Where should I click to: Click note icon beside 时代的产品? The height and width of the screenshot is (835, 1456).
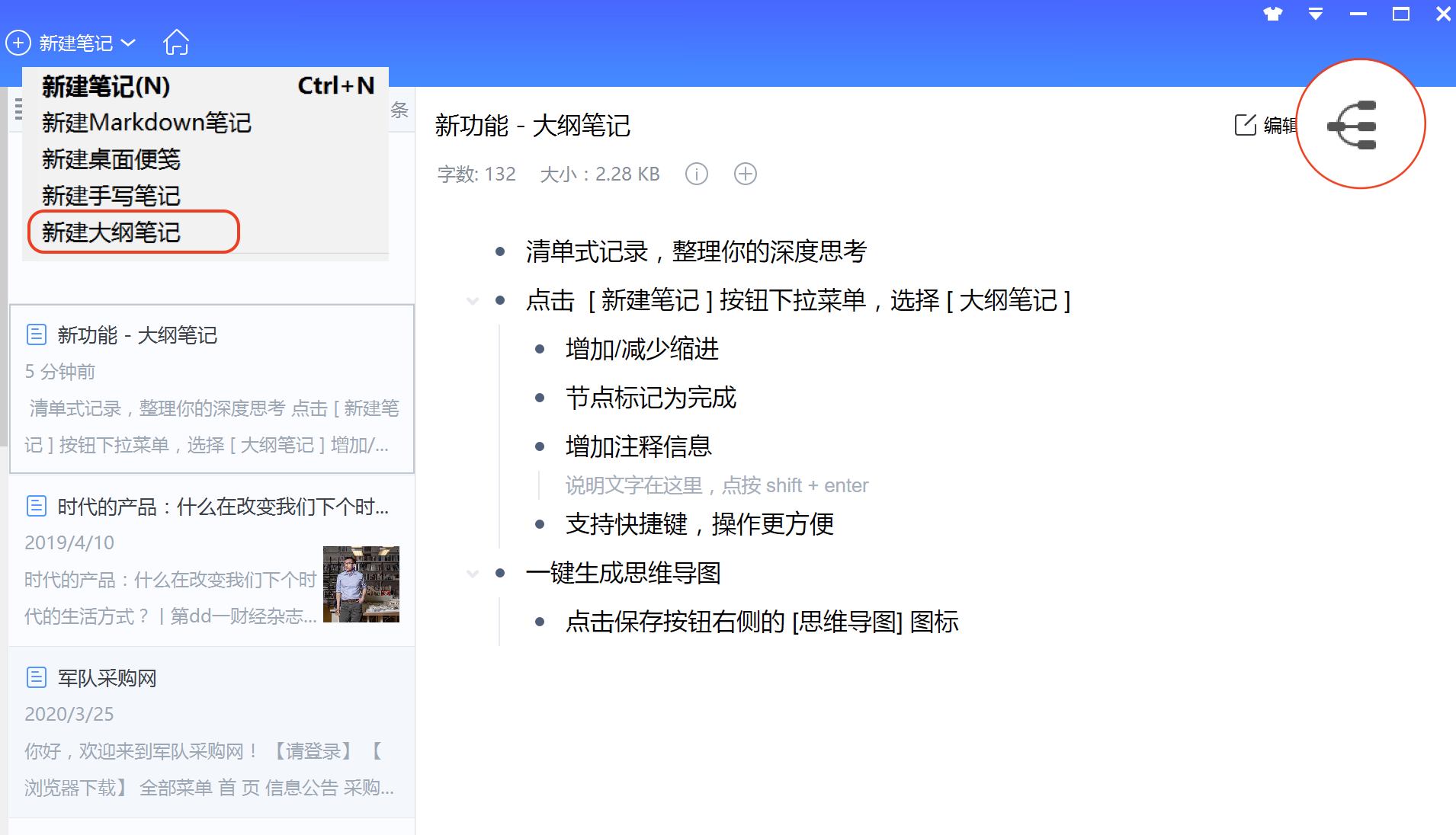(37, 506)
